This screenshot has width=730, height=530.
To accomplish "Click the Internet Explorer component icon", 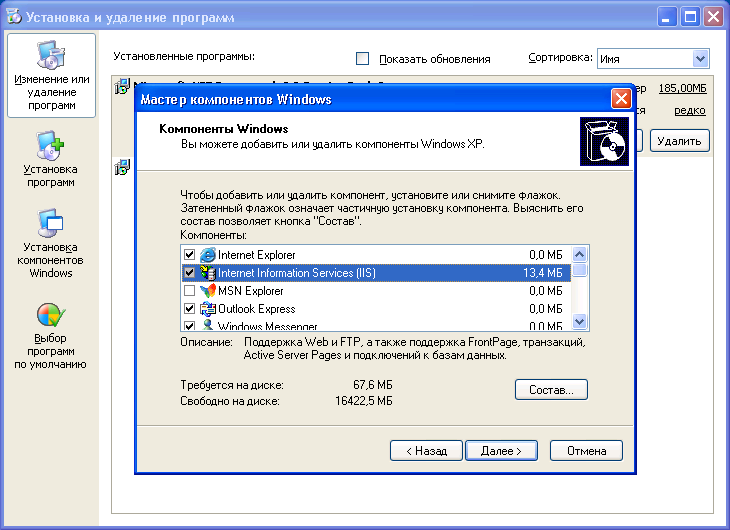I will pos(208,255).
